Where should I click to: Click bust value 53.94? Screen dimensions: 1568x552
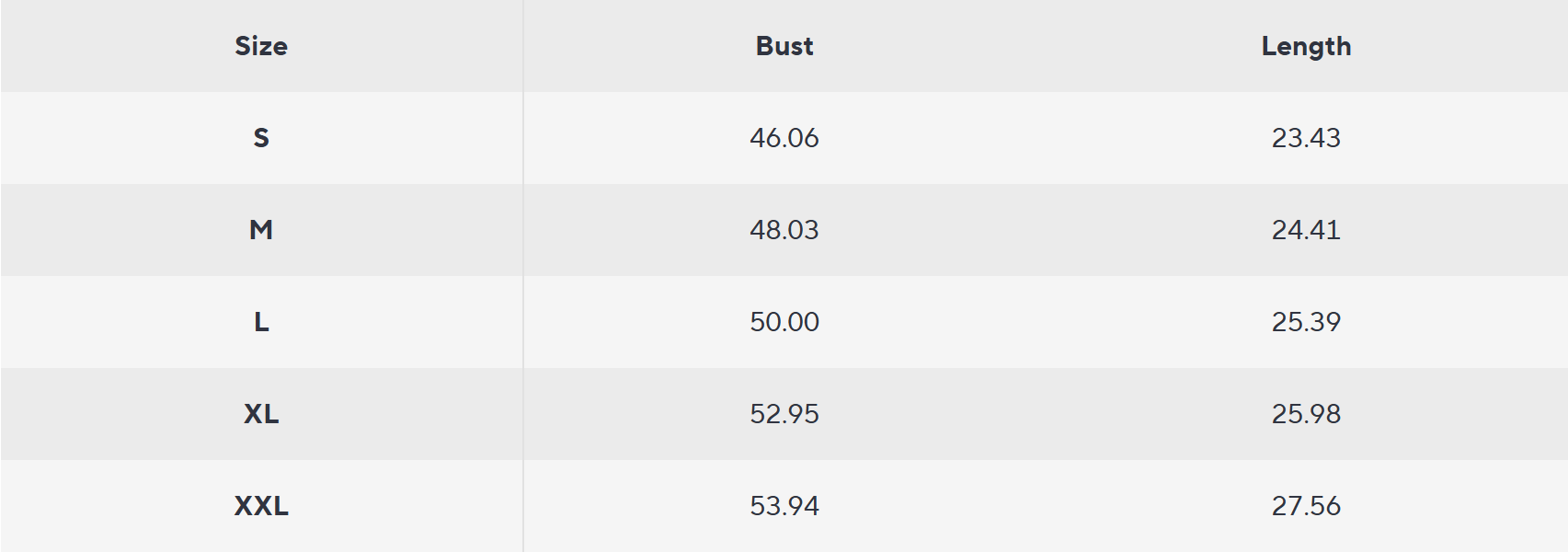784,506
